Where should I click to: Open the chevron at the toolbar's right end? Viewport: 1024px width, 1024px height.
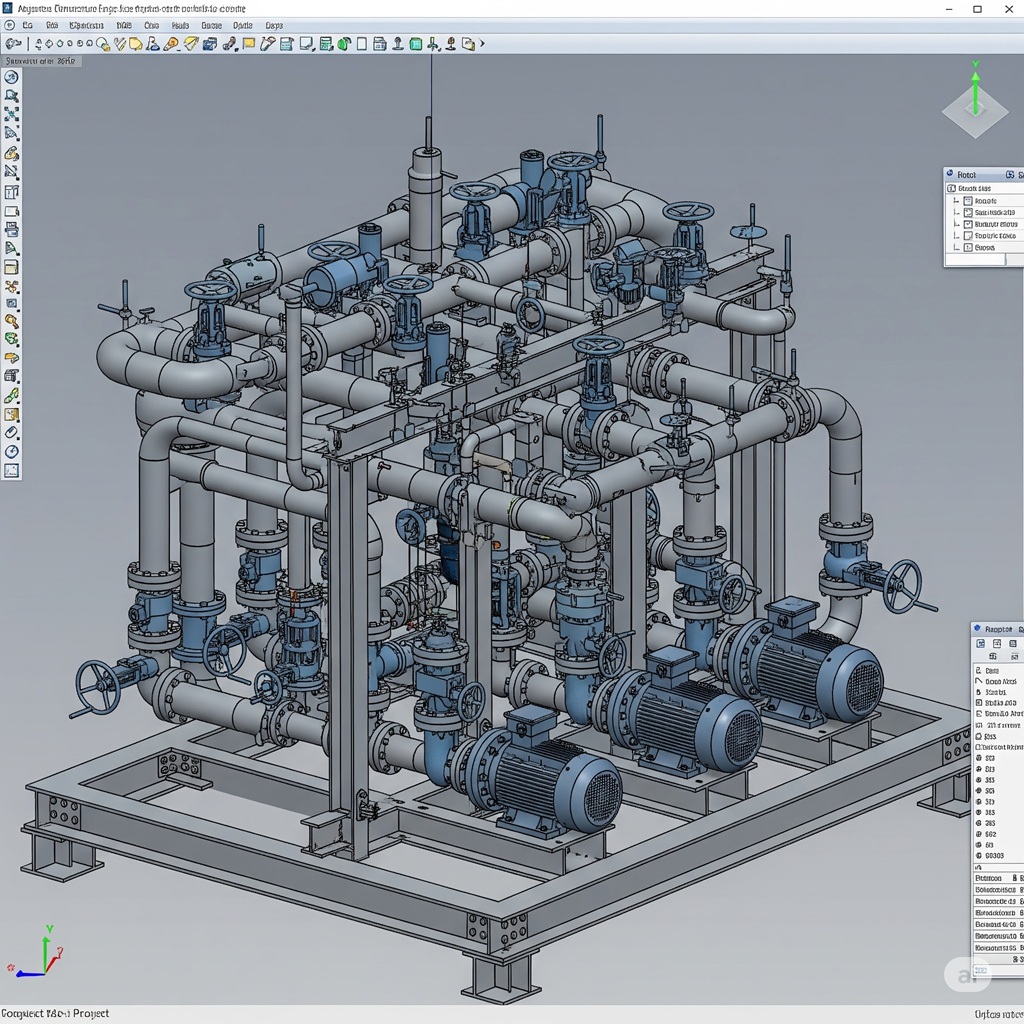click(x=482, y=43)
